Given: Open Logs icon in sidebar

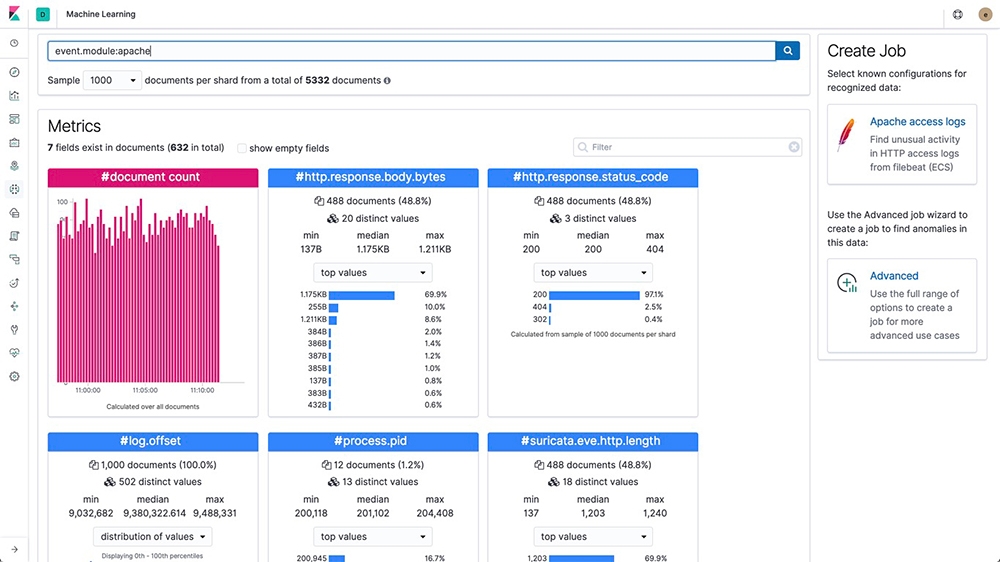Looking at the screenshot, I should pos(14,236).
